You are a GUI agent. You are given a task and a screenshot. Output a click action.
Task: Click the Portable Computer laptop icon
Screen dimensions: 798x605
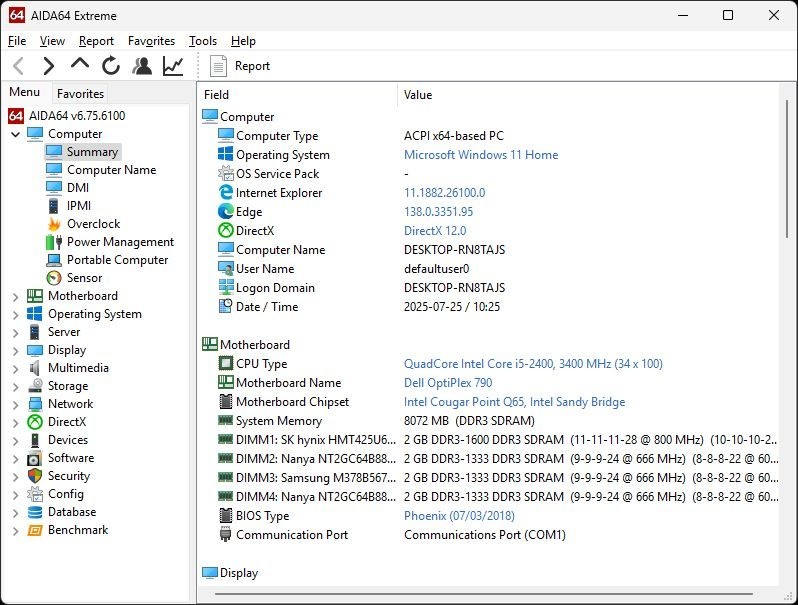pyautogui.click(x=54, y=260)
